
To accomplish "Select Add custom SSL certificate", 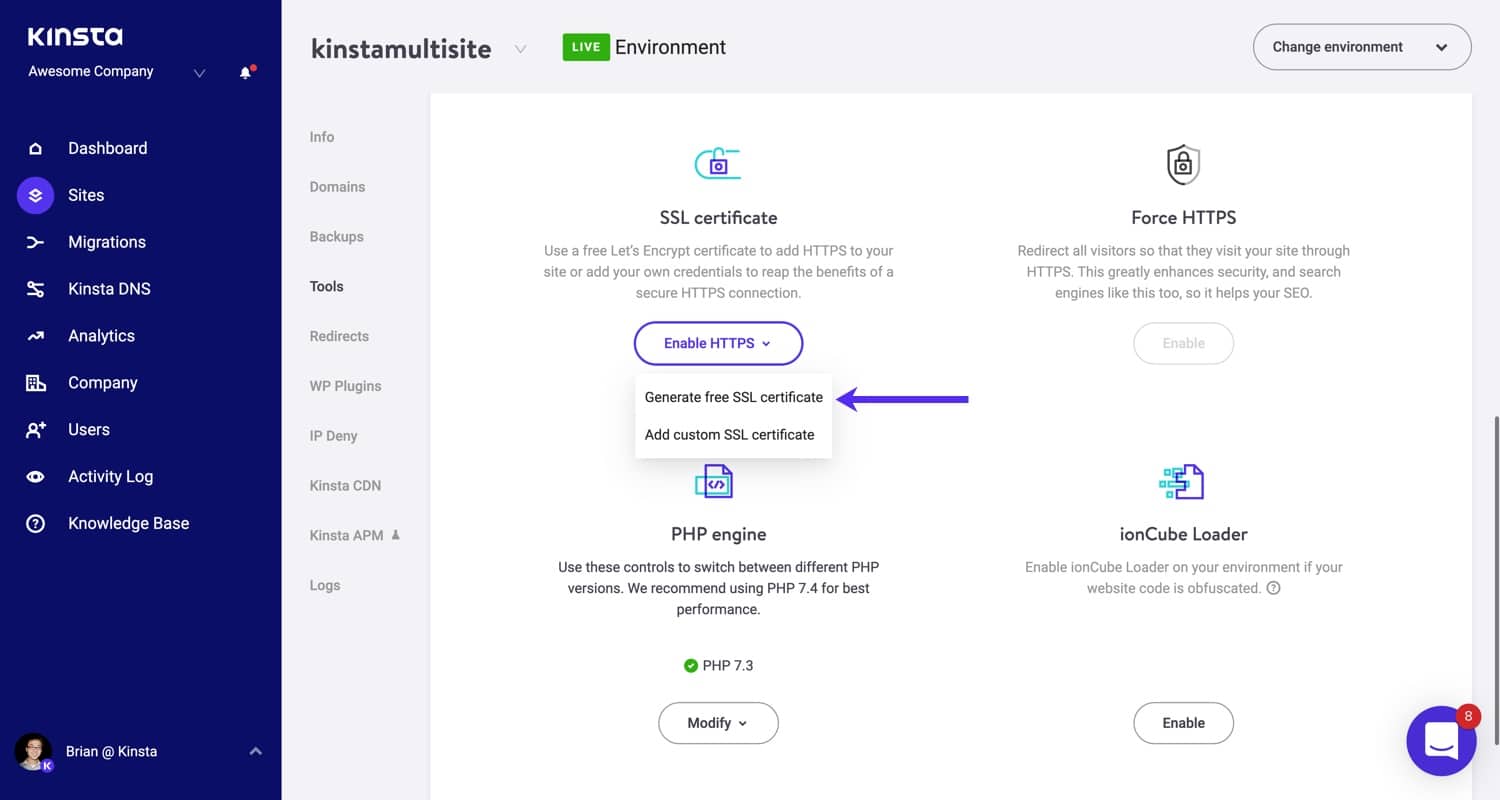I will [x=730, y=435].
